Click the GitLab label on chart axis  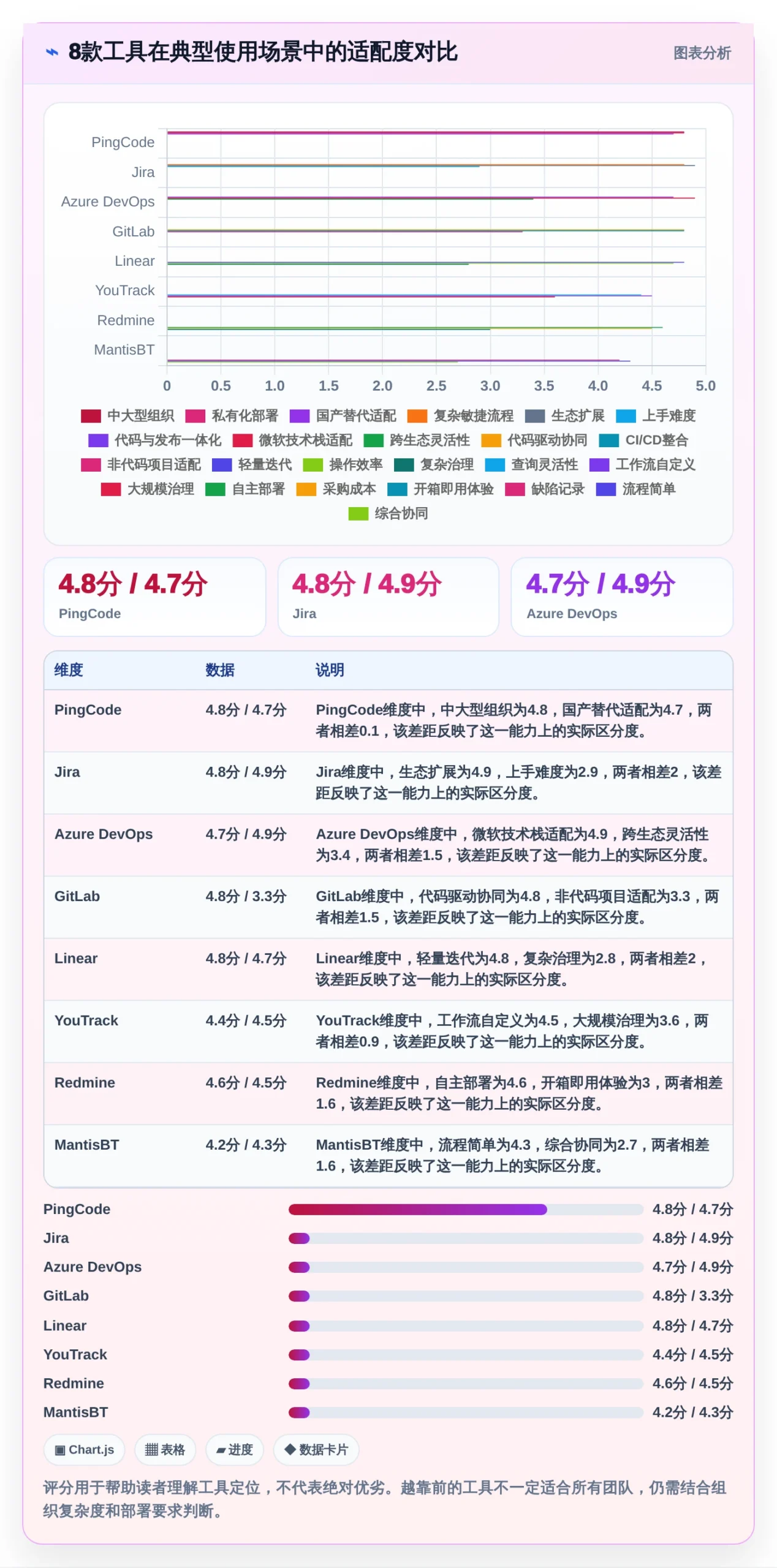point(133,232)
